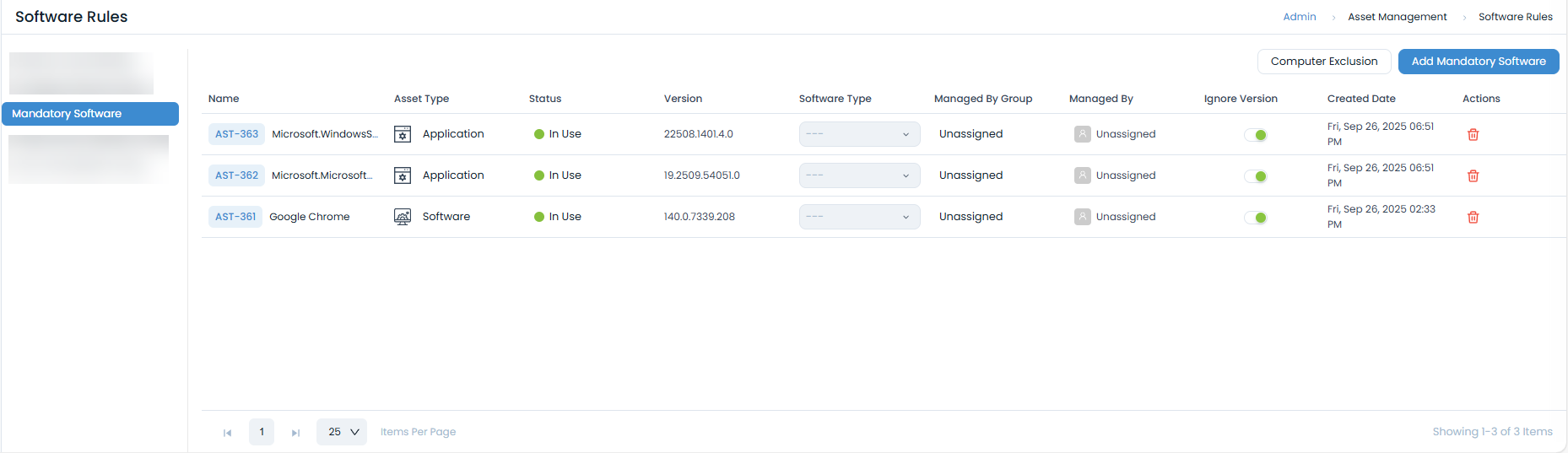Disable Ignore Version for AST-362
The height and width of the screenshot is (453, 1568).
pos(1256,176)
